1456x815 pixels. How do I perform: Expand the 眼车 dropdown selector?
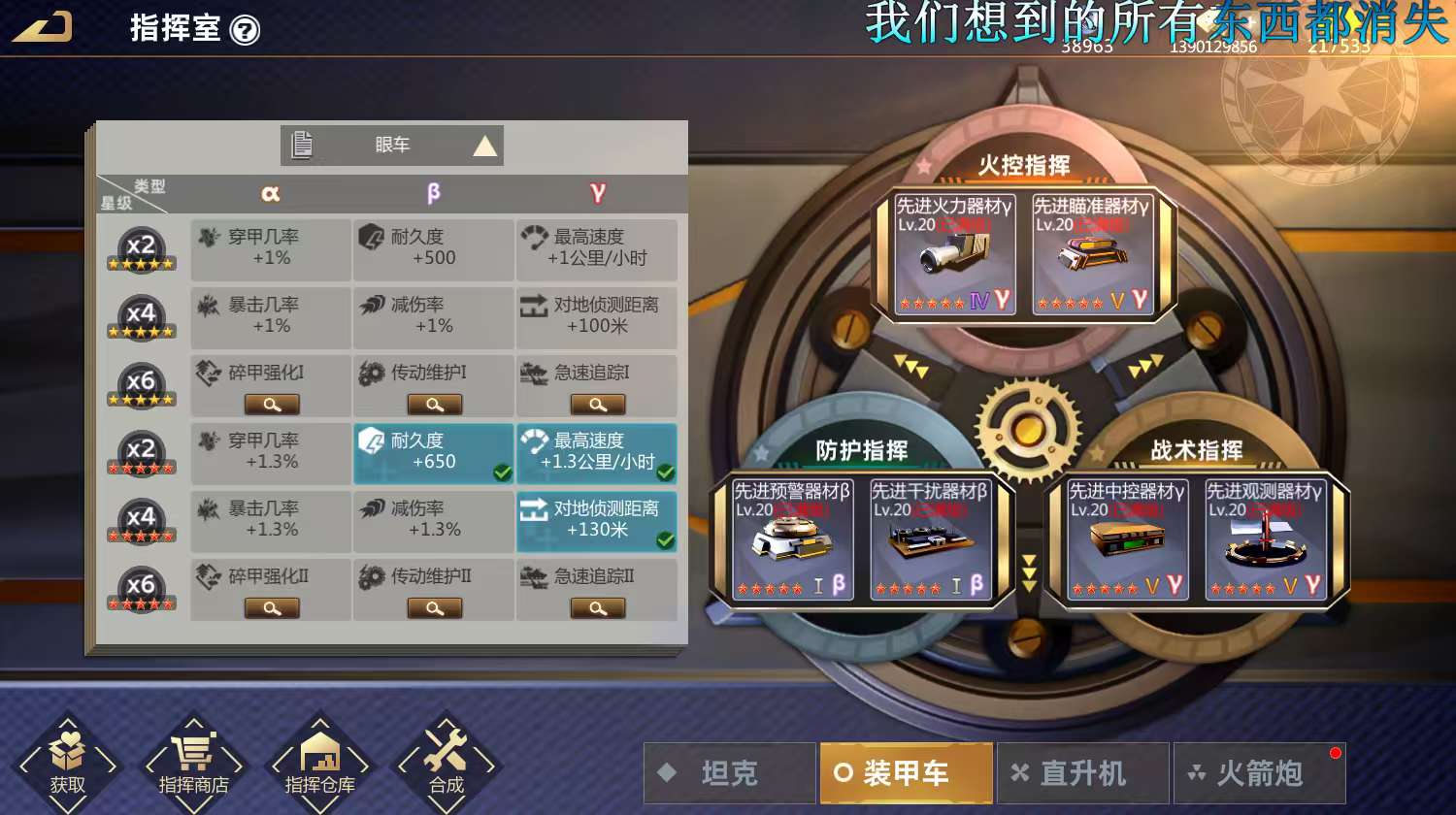(392, 146)
